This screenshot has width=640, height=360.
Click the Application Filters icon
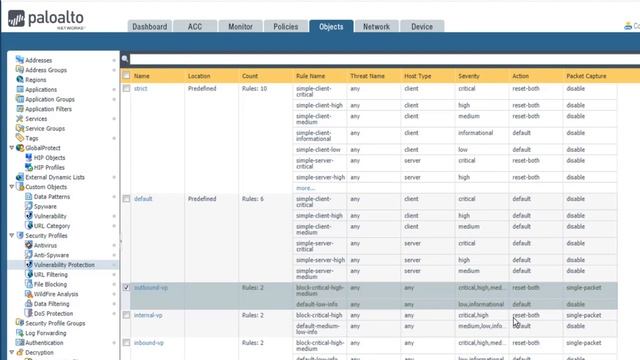click(20, 109)
